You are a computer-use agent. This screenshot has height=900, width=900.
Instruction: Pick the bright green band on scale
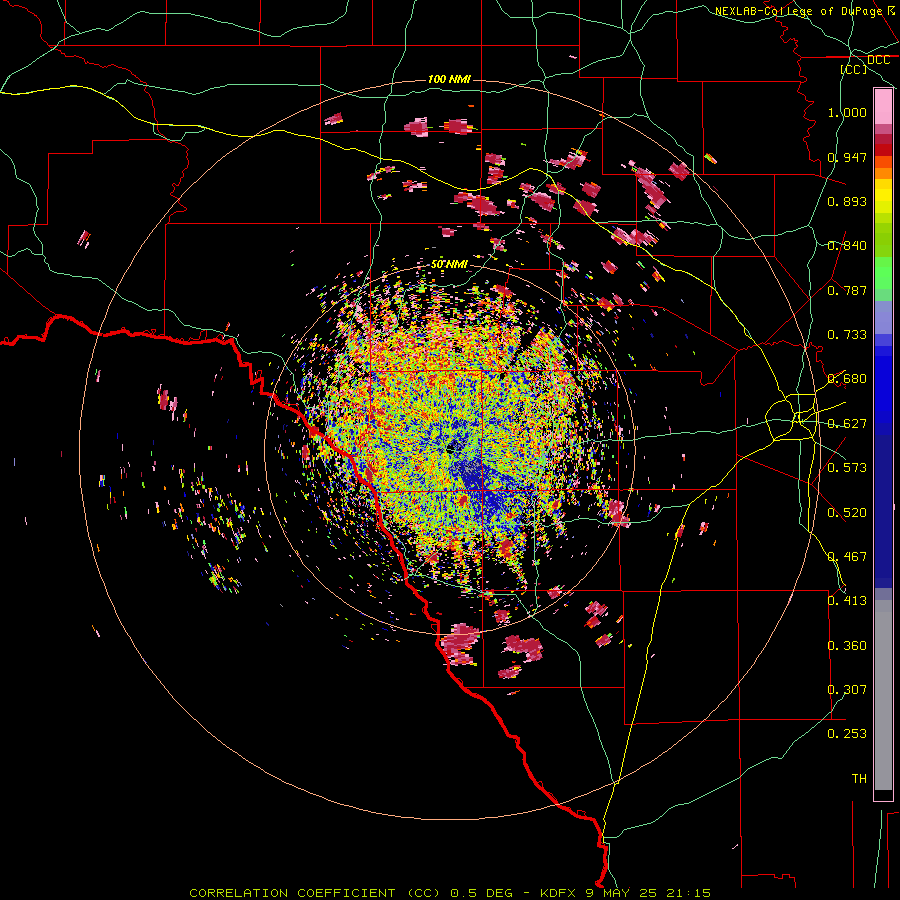(883, 274)
